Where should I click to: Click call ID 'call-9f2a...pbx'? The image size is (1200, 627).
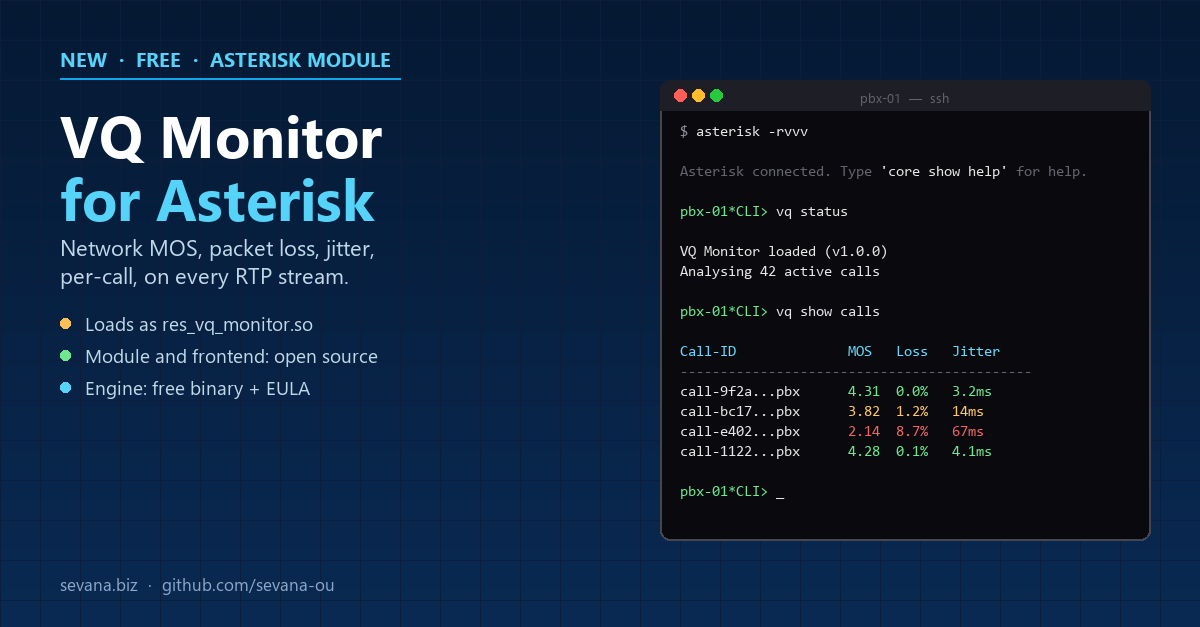(740, 391)
